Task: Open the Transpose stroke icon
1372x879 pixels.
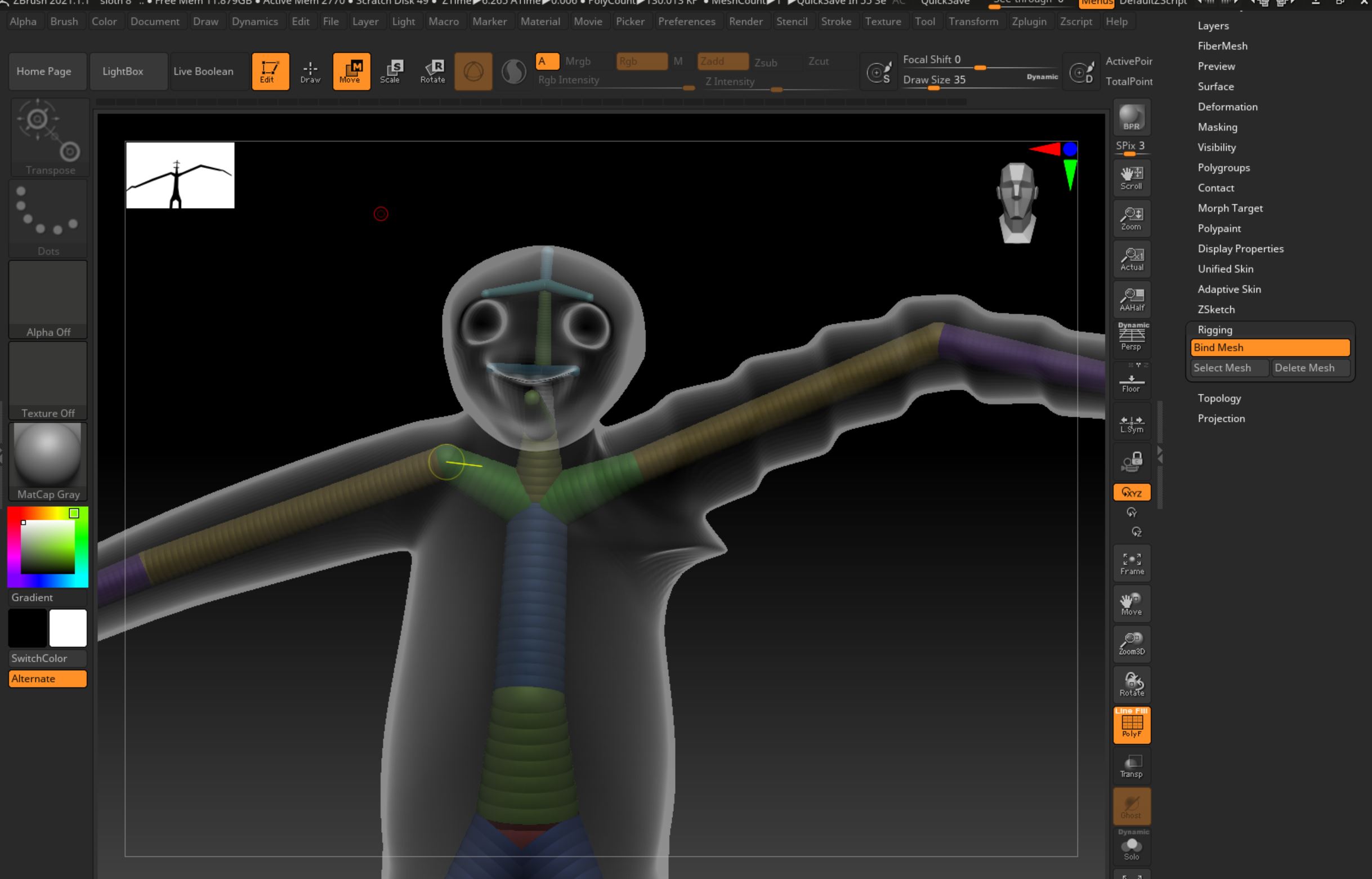Action: (50, 137)
